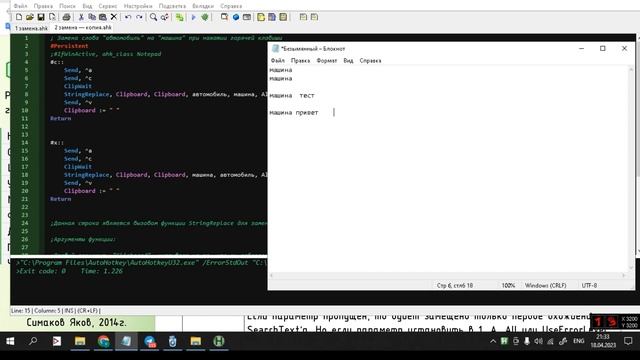Open SciTE Настройки menu

tap(138, 6)
